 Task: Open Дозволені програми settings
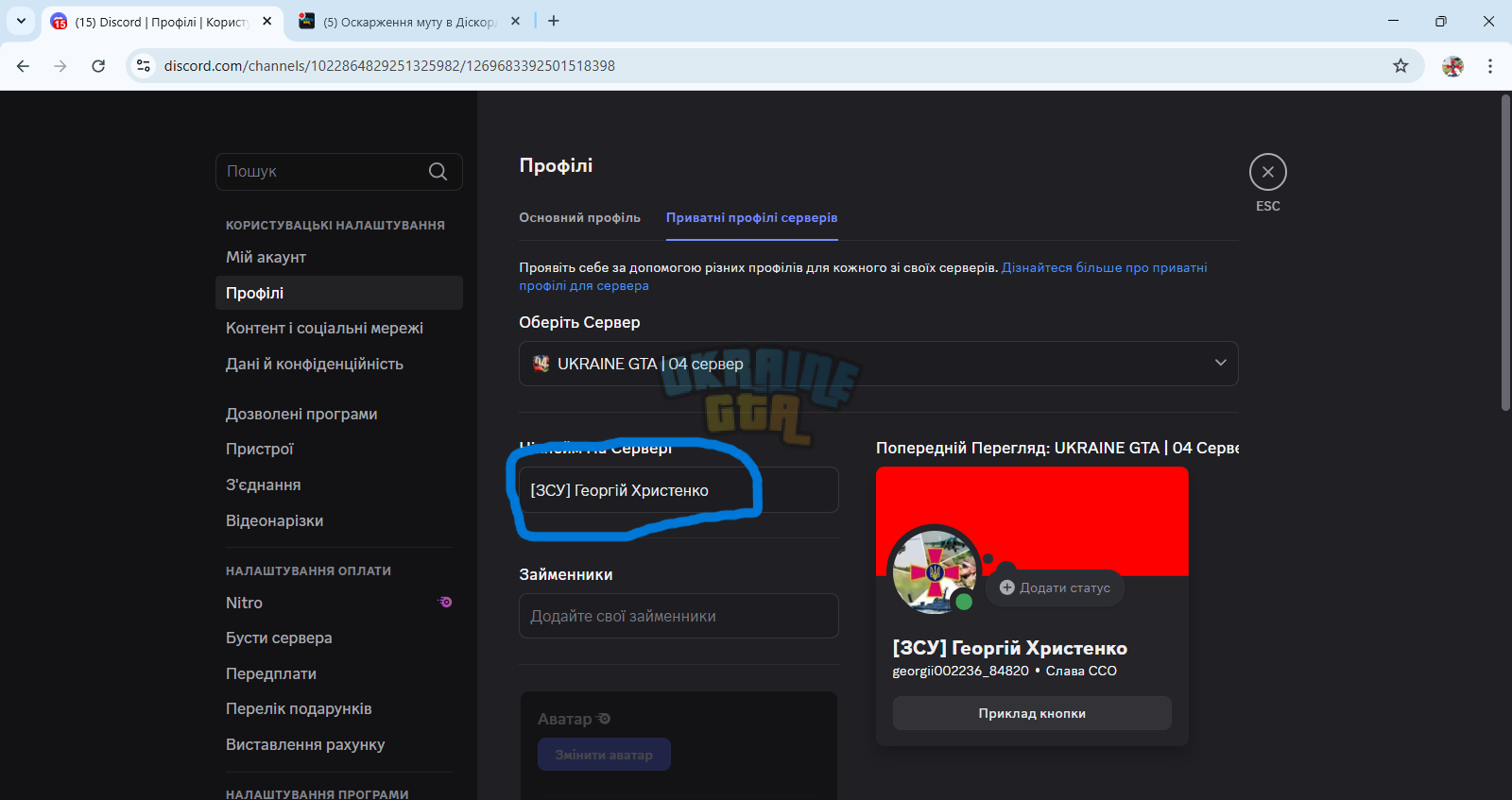coord(338,414)
